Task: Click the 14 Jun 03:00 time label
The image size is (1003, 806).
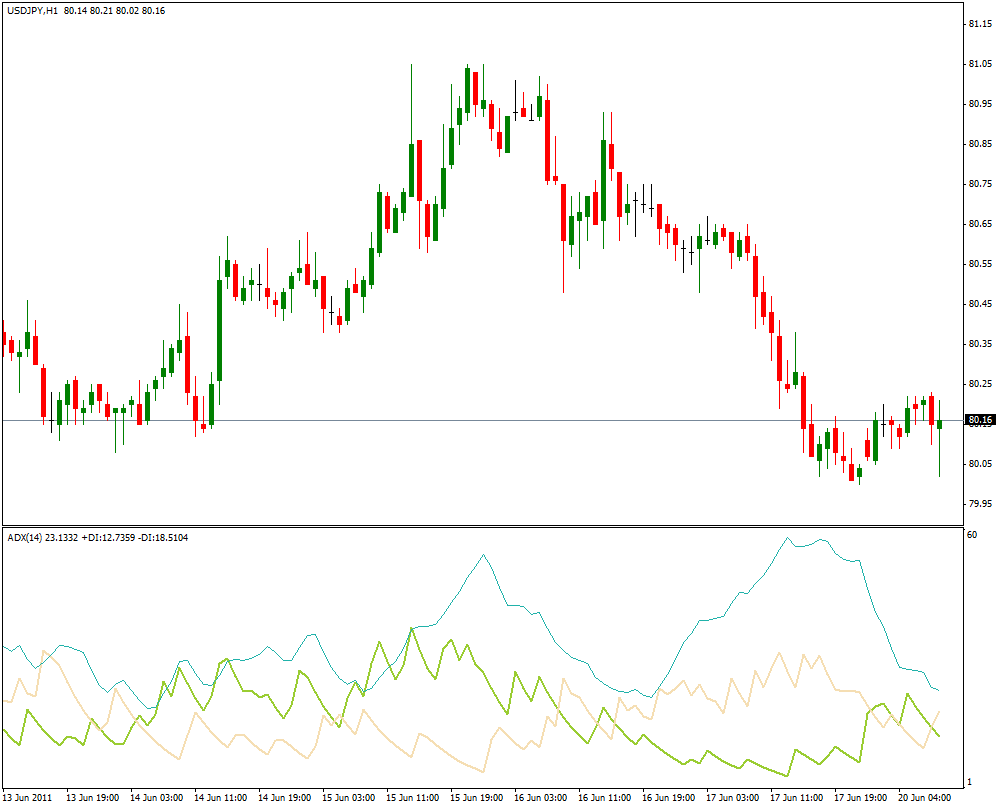Action: 157,798
